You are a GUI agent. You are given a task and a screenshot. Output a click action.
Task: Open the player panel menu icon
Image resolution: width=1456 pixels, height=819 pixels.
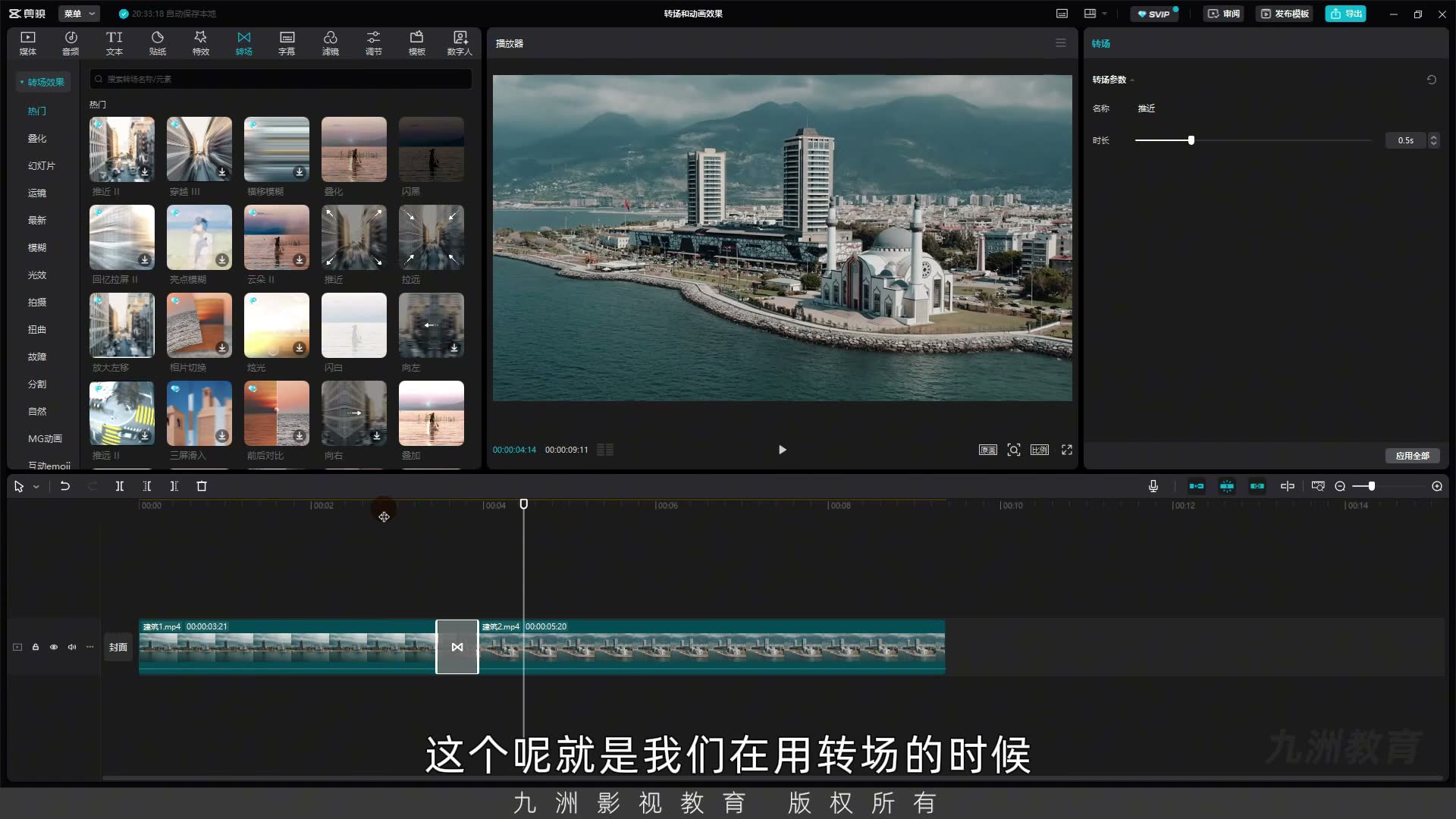click(x=1061, y=43)
